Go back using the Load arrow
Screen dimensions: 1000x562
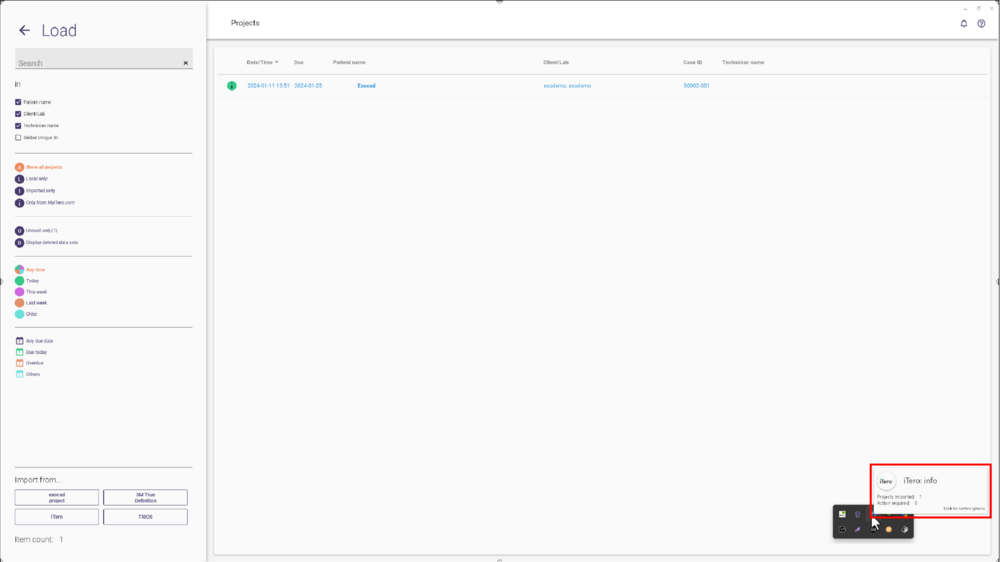[x=24, y=31]
